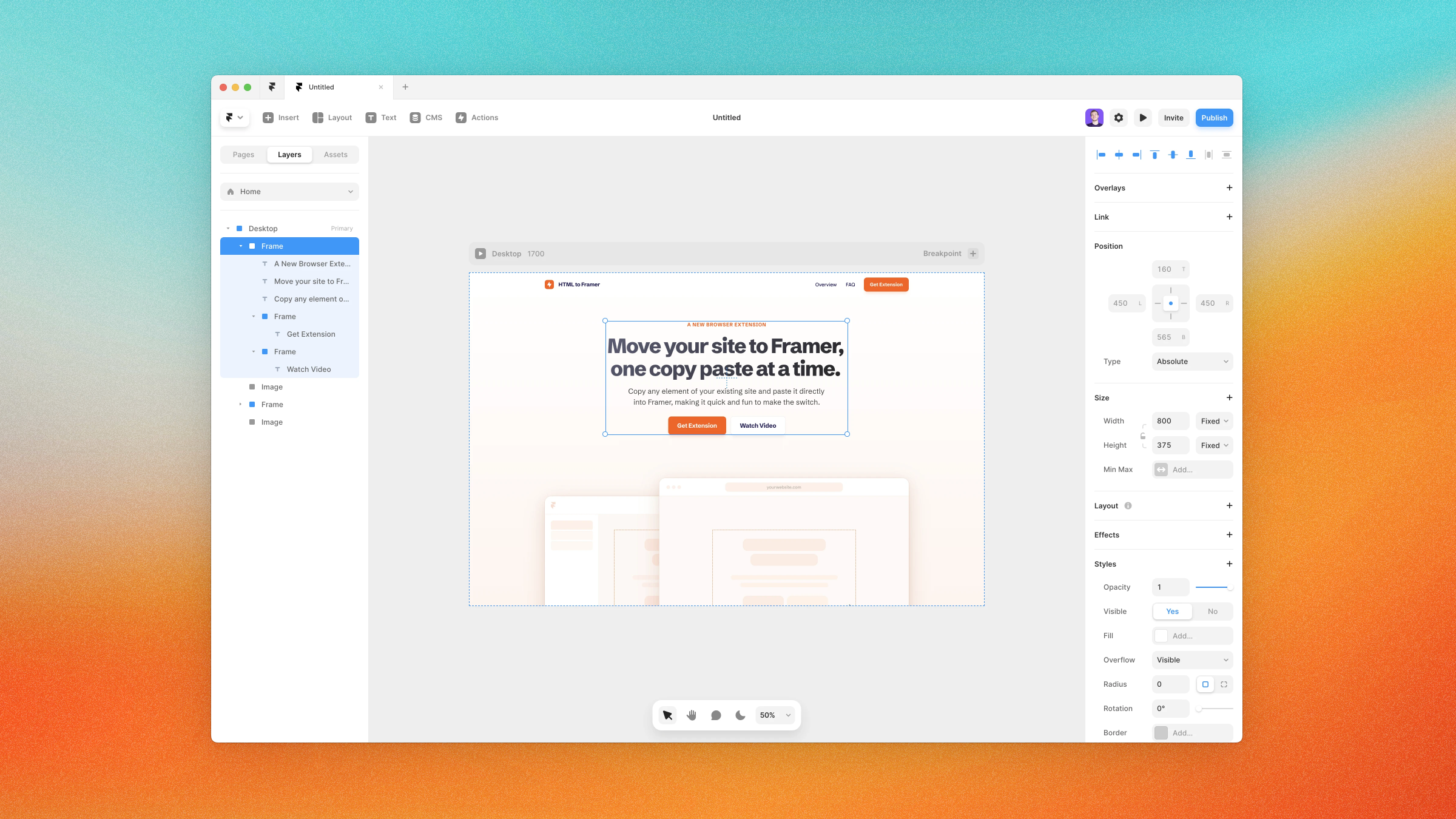Click the Preview play button
Screen dimensions: 1456x819
pos(1143,118)
